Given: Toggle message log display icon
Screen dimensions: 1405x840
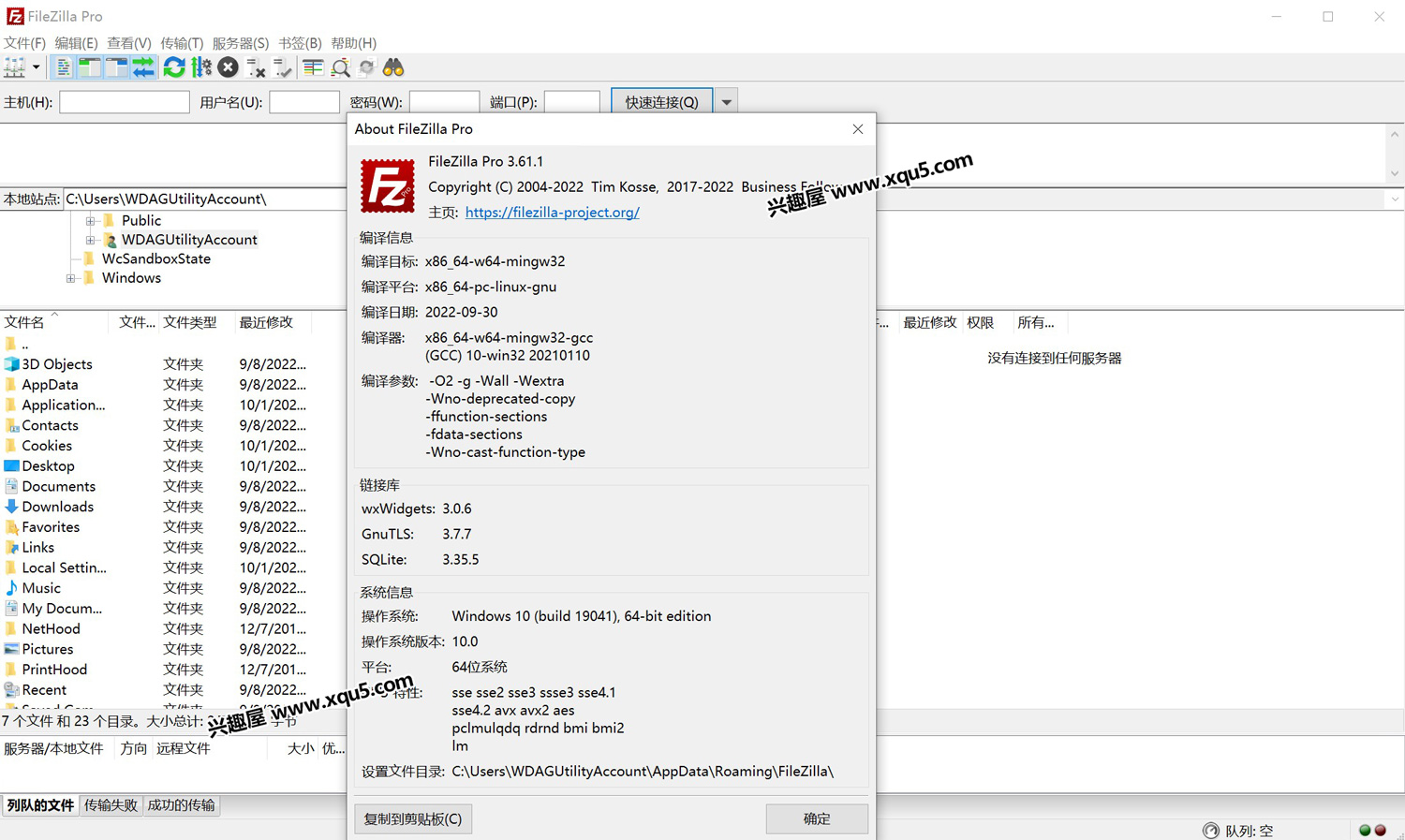Looking at the screenshot, I should [x=63, y=67].
